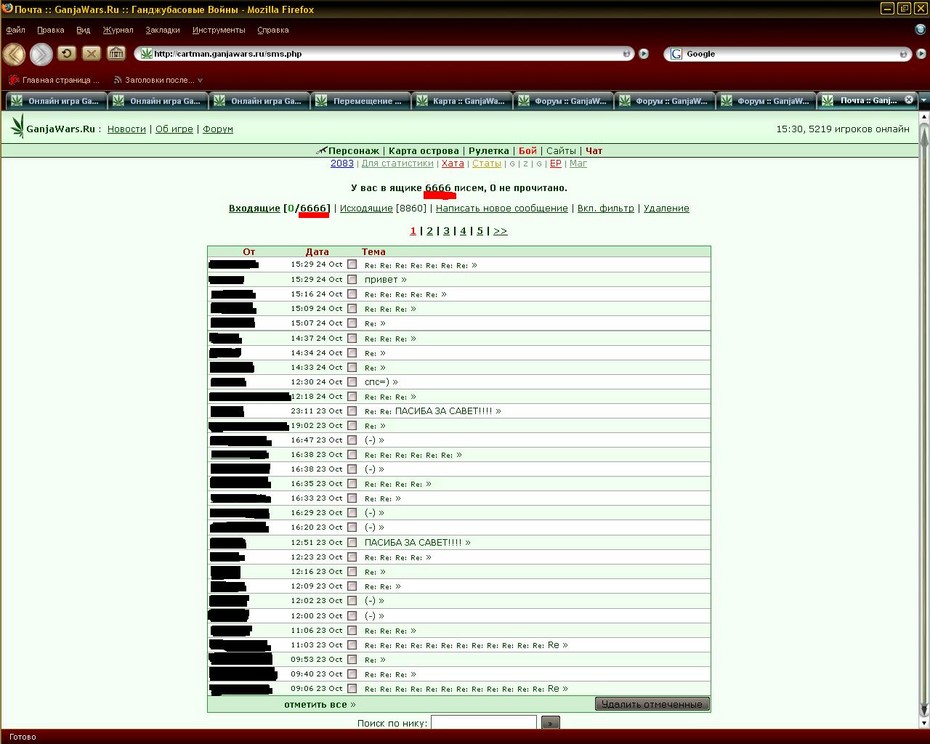Image resolution: width=930 pixels, height=744 pixels.
Task: Open the Правка menu
Action: point(50,30)
